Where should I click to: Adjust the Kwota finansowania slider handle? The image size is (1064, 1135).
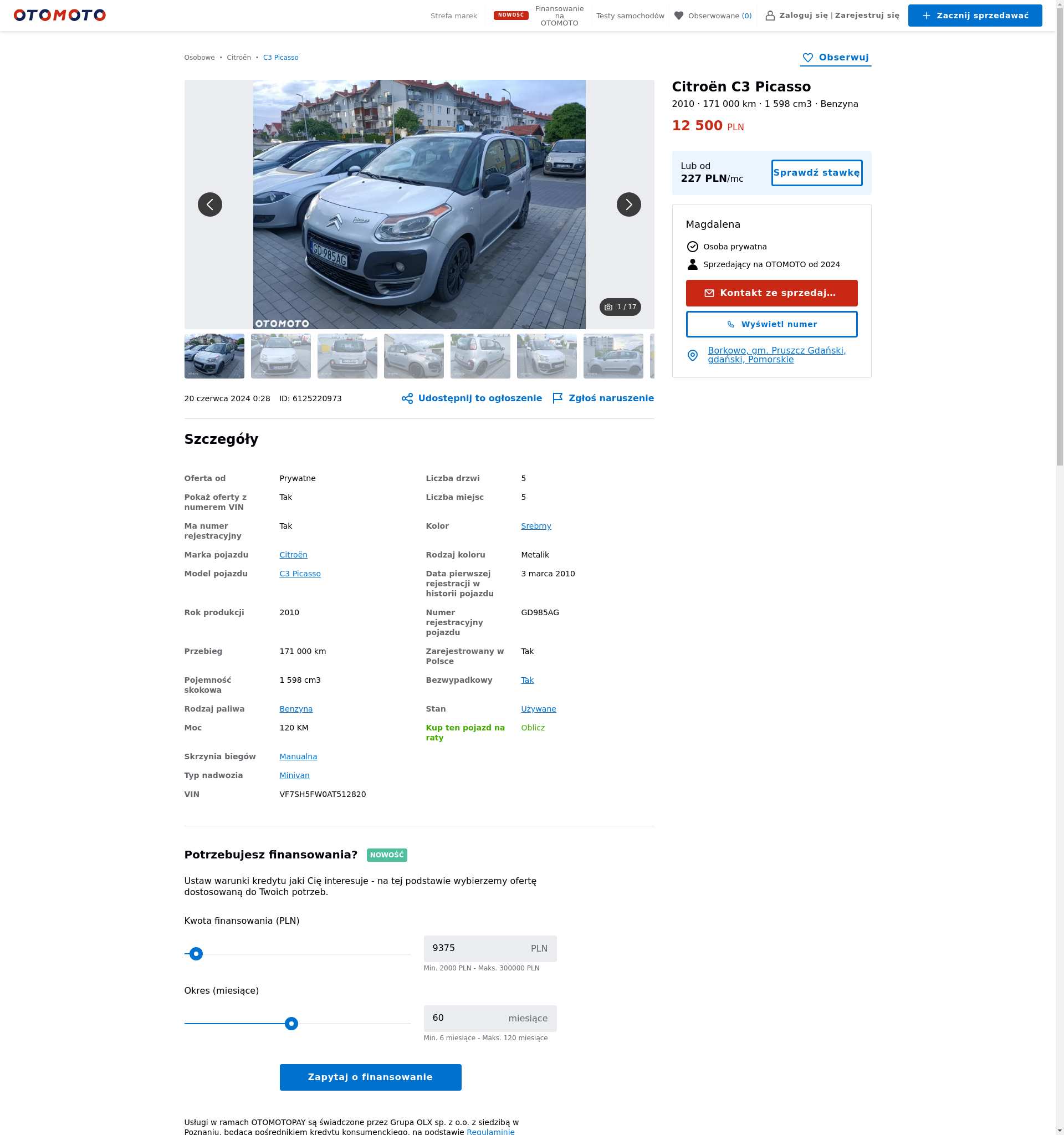196,954
